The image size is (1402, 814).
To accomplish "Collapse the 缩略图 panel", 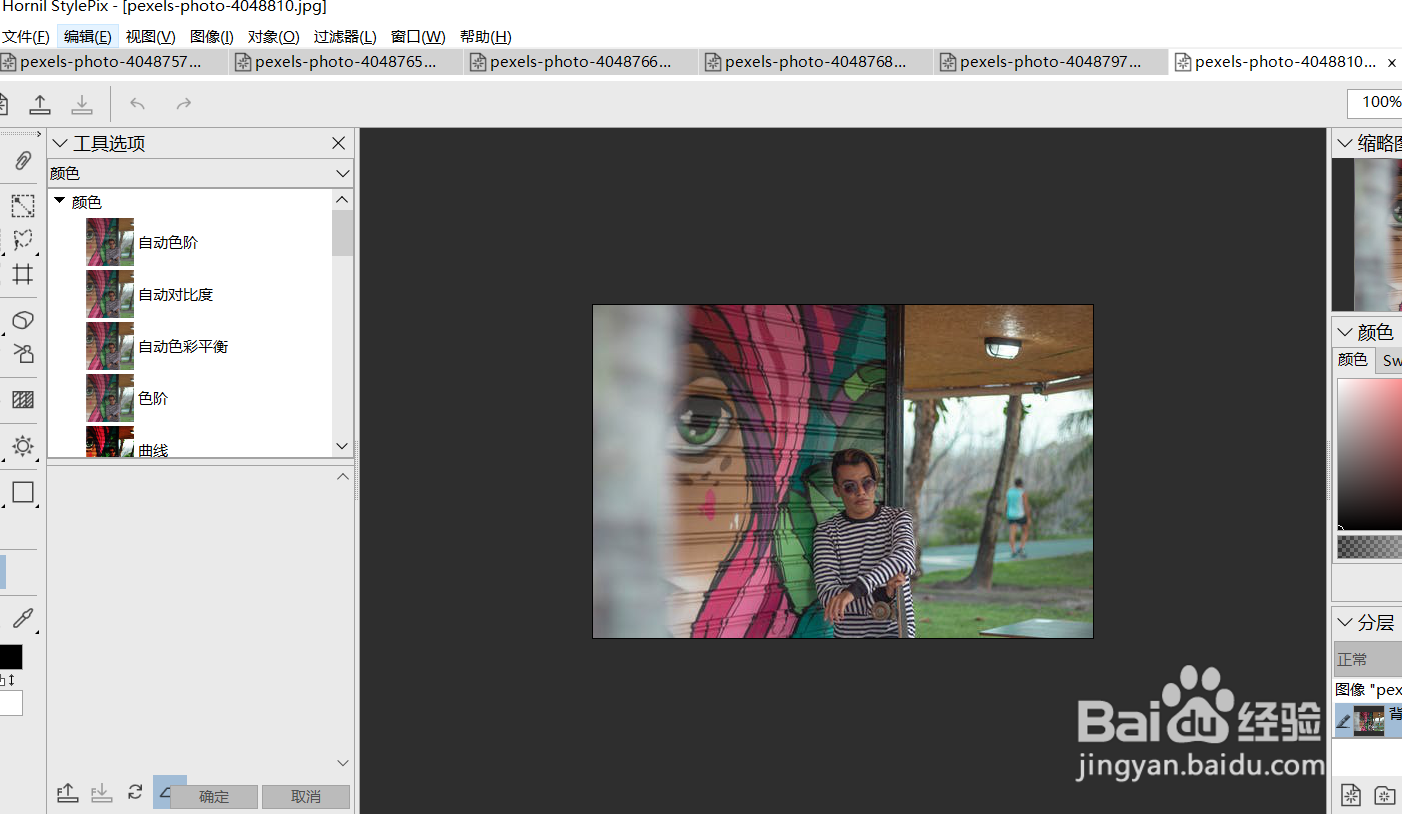I will (x=1344, y=143).
